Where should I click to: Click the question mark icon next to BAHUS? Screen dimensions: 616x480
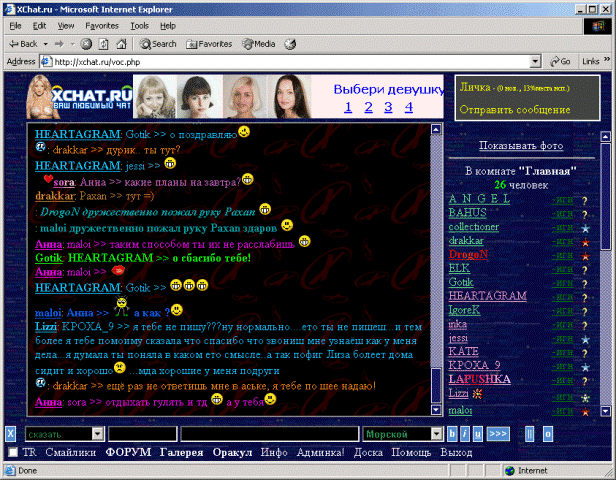click(x=585, y=214)
